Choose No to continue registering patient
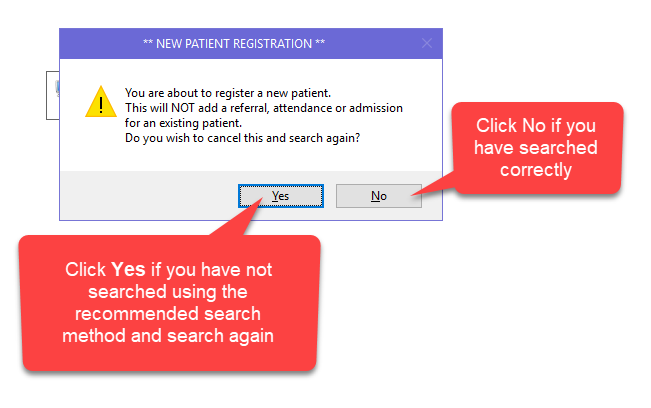Image resolution: width=651 pixels, height=408 pixels. point(379,196)
